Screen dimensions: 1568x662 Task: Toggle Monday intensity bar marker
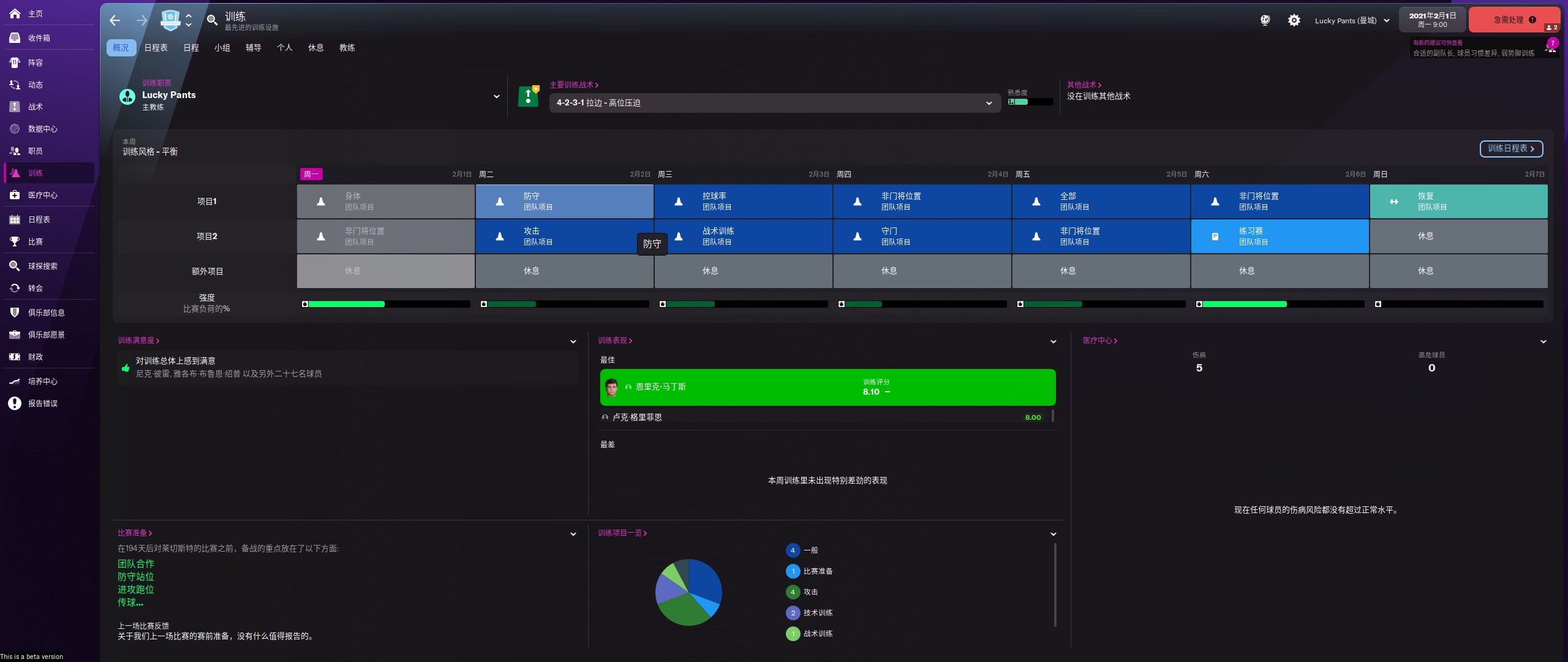click(x=305, y=304)
